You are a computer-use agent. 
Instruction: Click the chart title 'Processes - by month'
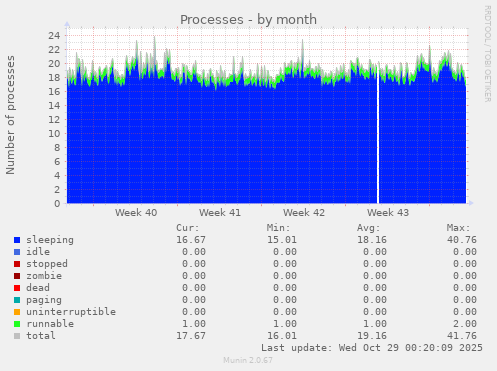(248, 20)
